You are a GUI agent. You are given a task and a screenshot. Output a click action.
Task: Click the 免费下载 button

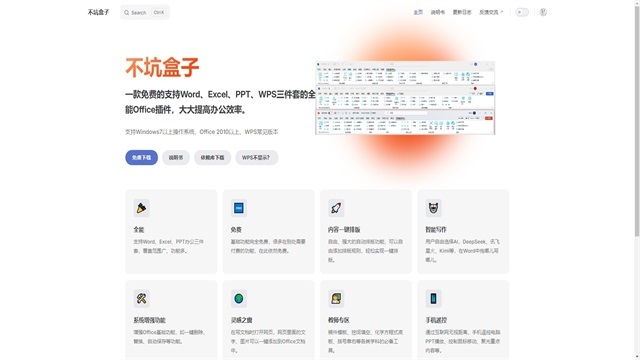pos(141,158)
